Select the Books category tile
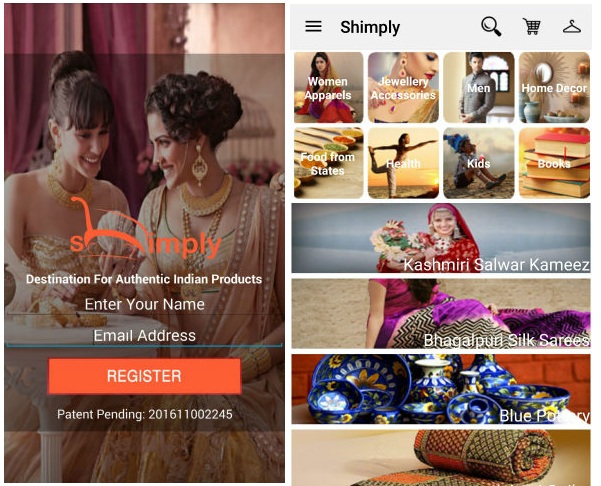601x486 pixels. pyautogui.click(x=554, y=163)
